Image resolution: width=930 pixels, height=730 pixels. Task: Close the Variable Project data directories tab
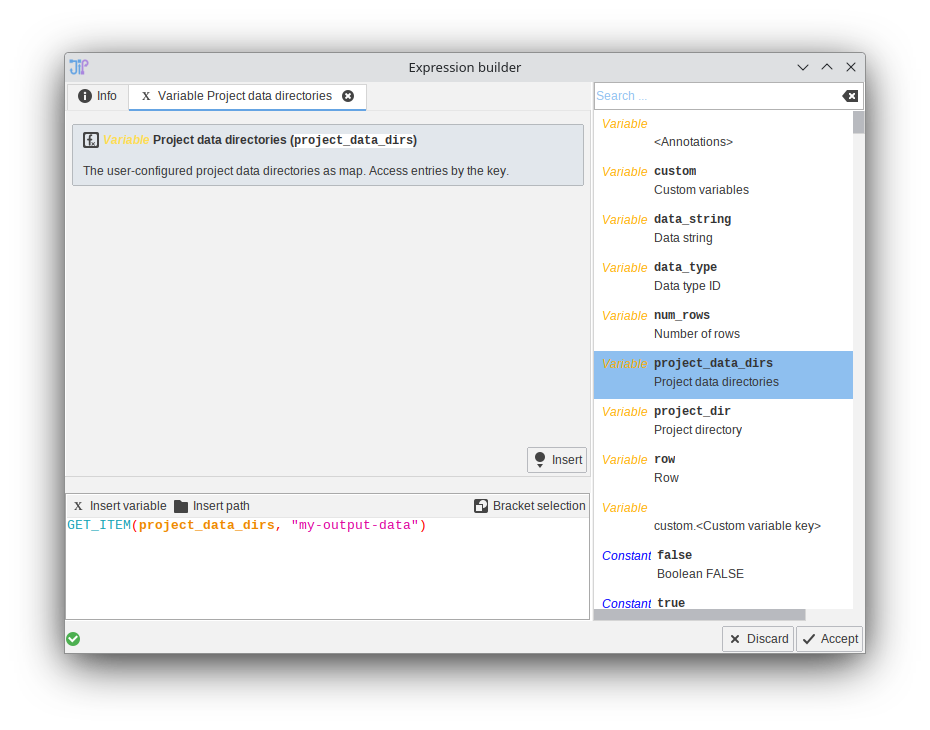pos(348,96)
